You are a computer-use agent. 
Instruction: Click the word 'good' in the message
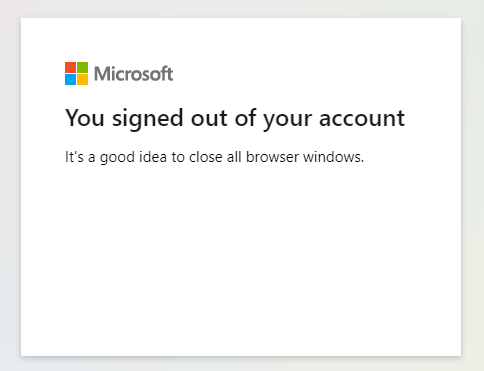point(117,157)
